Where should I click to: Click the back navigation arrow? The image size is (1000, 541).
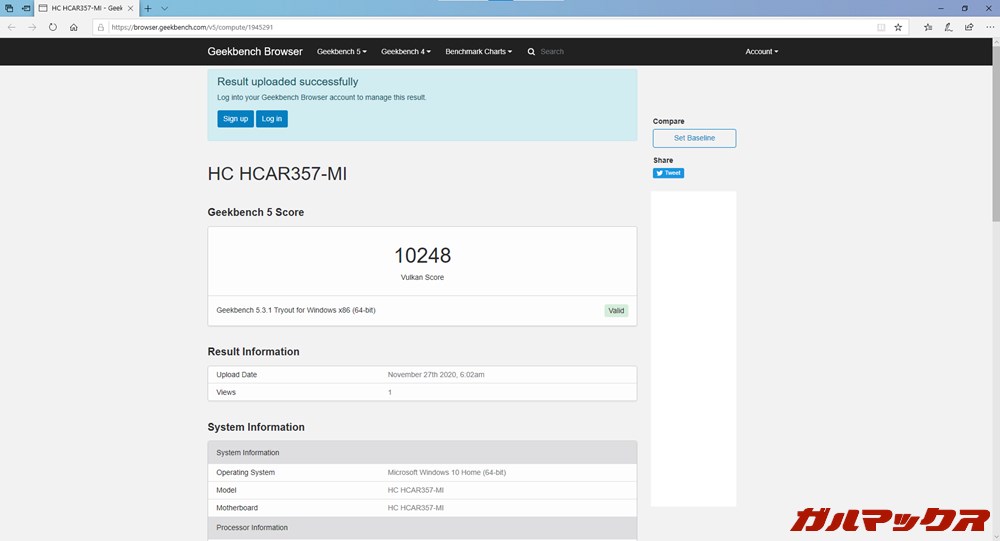click(x=11, y=27)
